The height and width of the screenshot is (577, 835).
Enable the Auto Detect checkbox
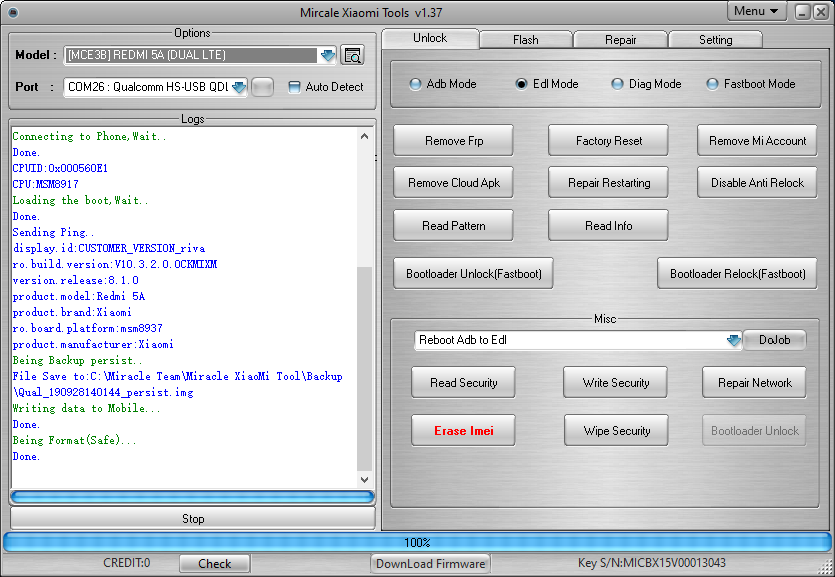pos(294,87)
